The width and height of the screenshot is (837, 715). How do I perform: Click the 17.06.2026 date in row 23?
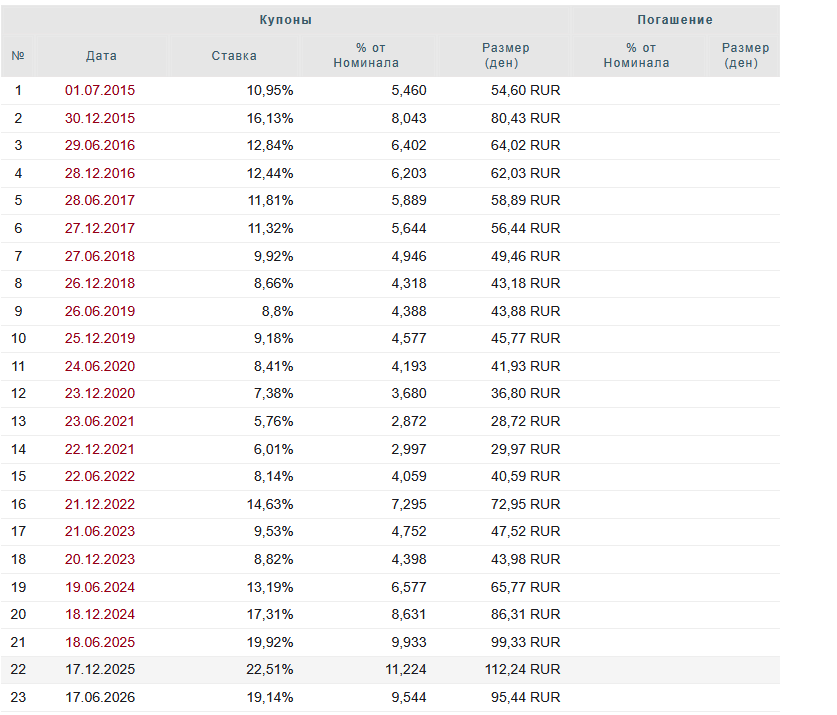[100, 697]
